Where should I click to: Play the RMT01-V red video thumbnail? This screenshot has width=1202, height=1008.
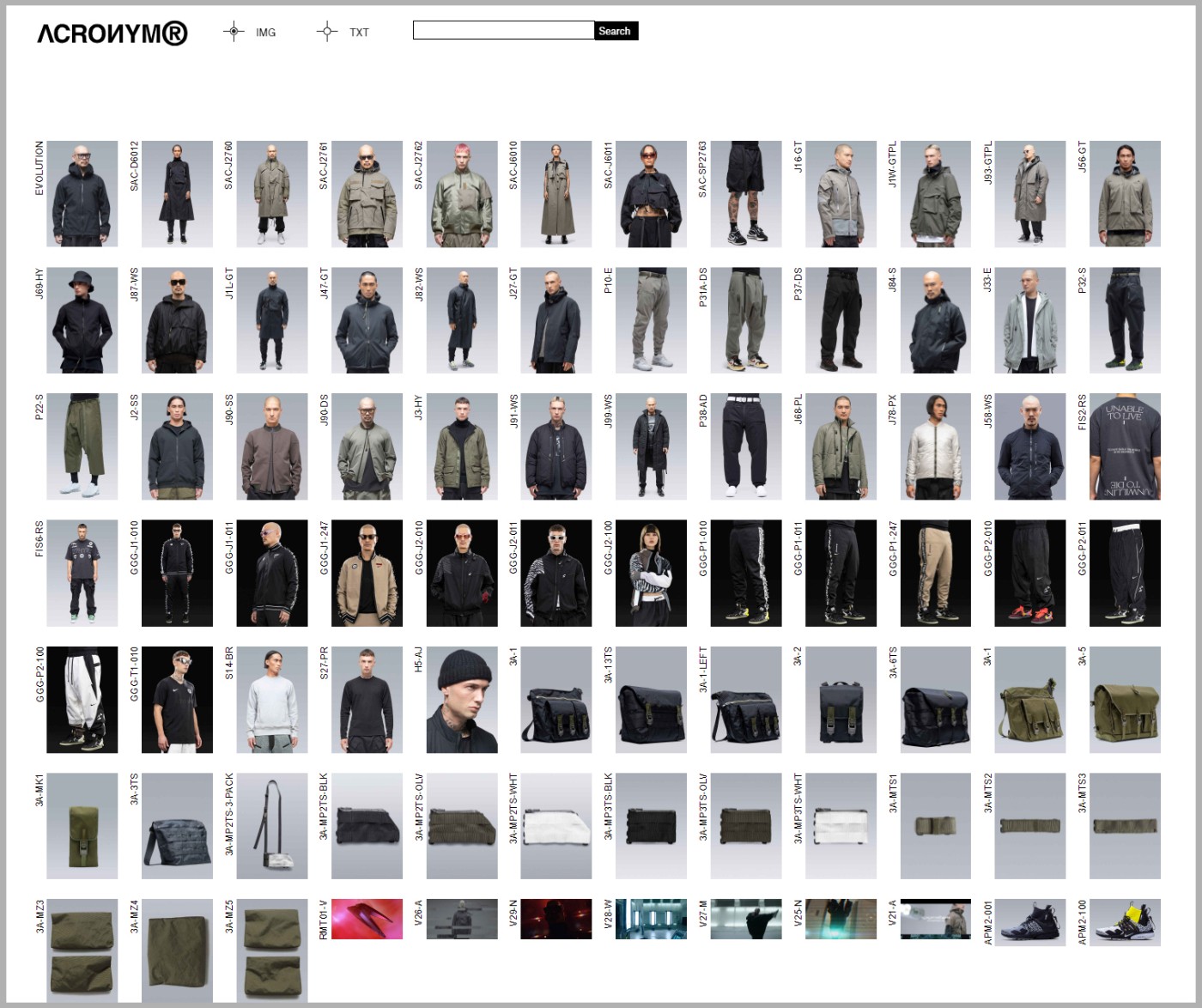[x=367, y=919]
